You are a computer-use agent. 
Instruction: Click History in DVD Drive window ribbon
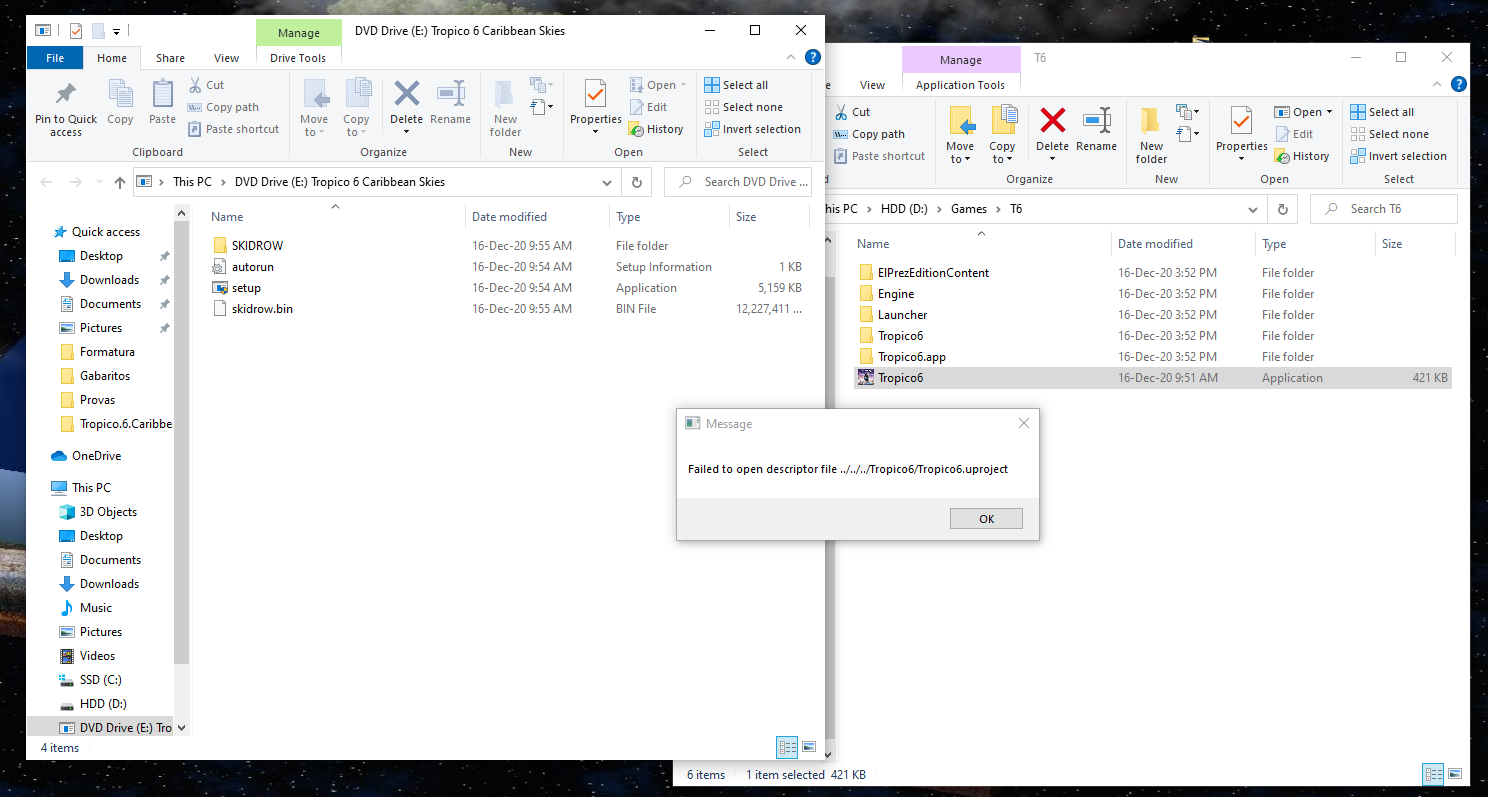click(656, 129)
